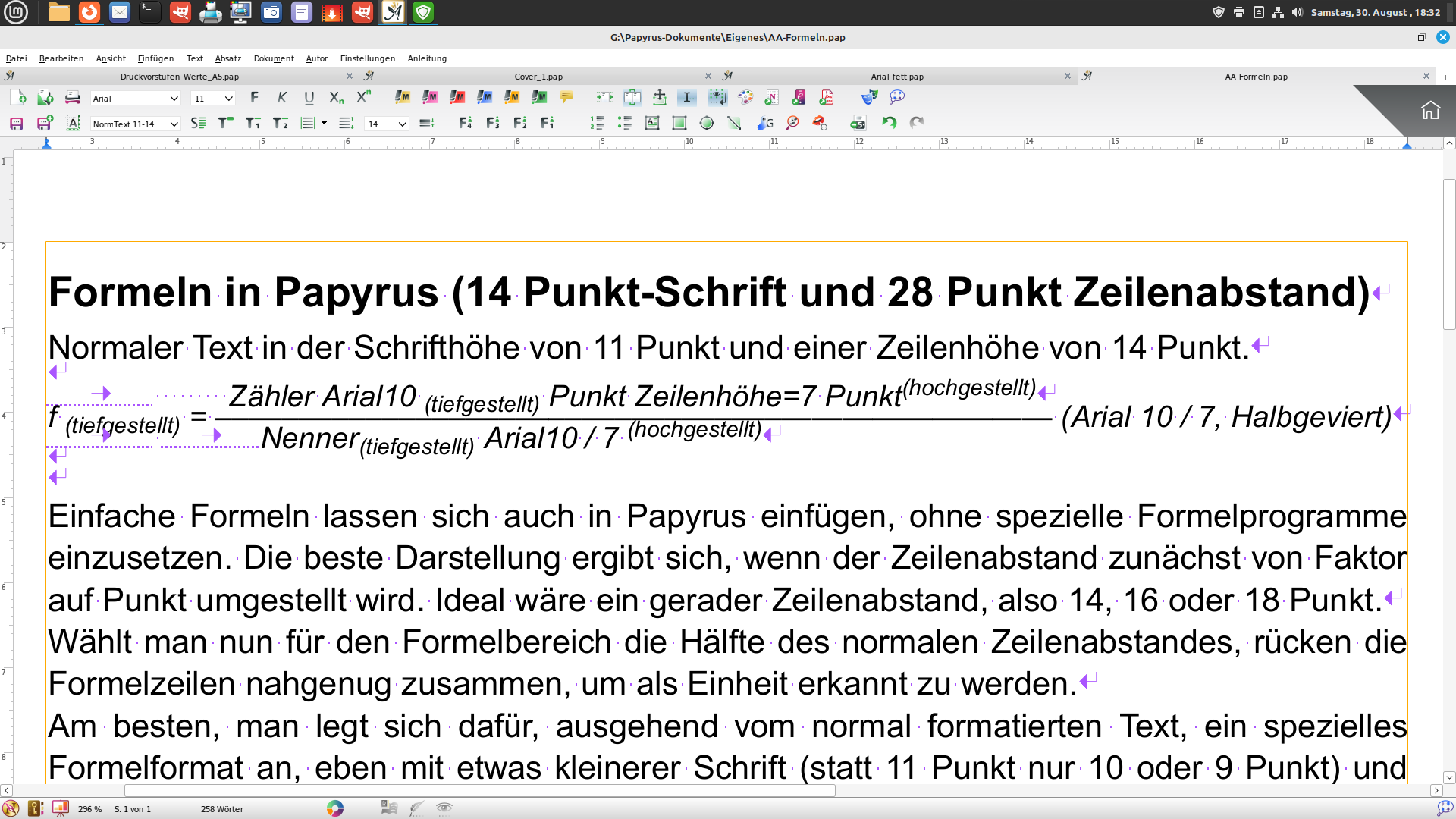
Task: Toggle underline formatting (U)
Action: pos(309,97)
